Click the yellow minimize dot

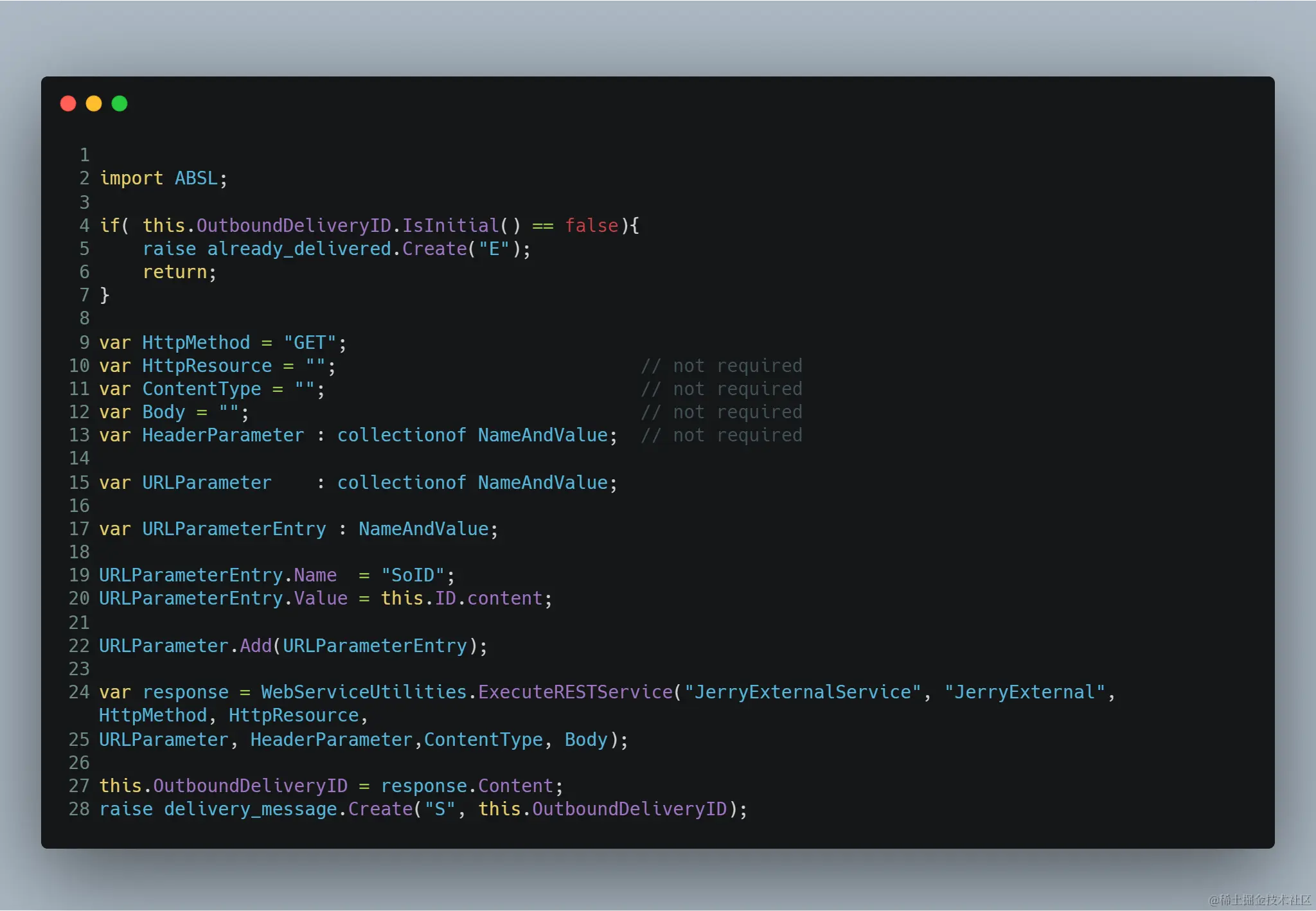(x=94, y=103)
